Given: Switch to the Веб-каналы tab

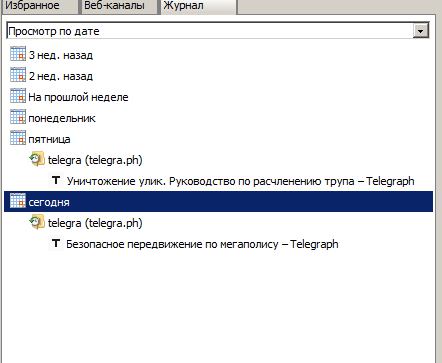Looking at the screenshot, I should tap(118, 6).
